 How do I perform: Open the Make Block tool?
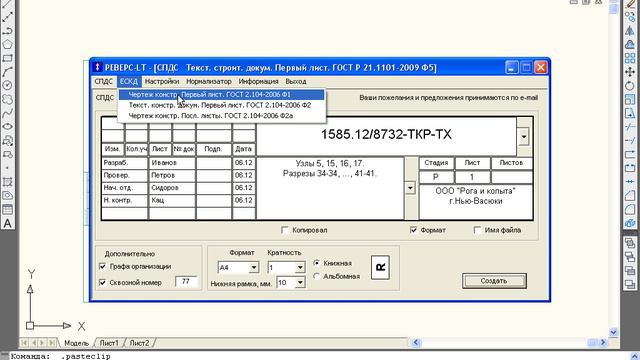tap(7, 154)
